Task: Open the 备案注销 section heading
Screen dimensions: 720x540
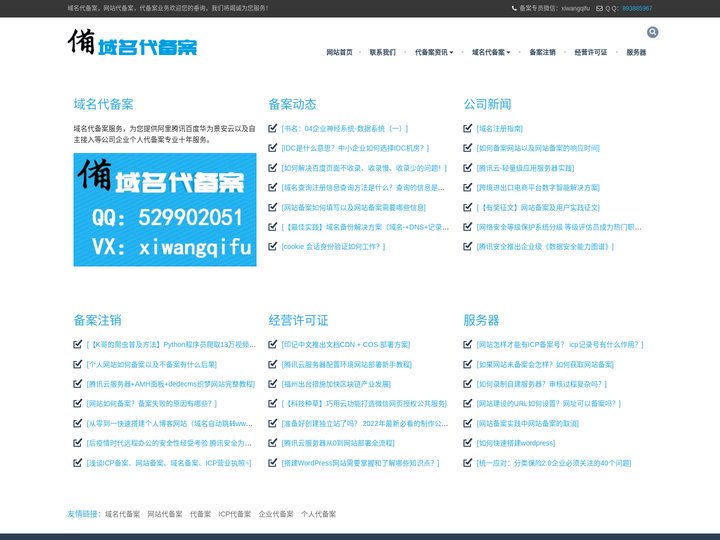Action: tap(97, 320)
